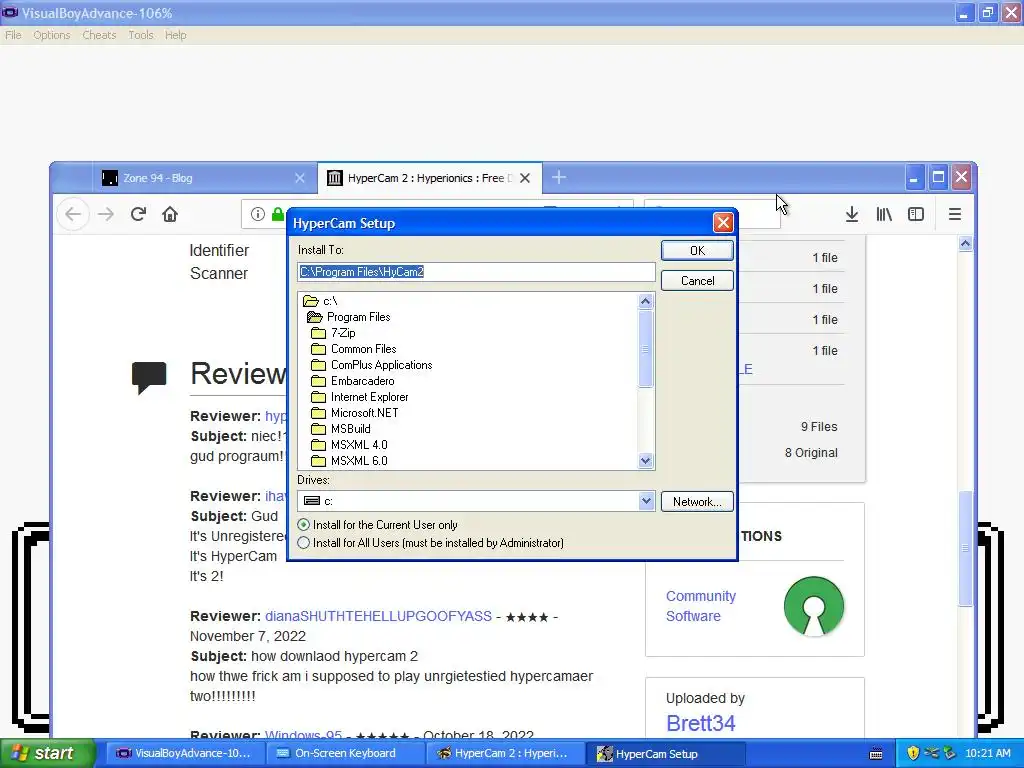Select the ComPlus Applications folder

372,365
